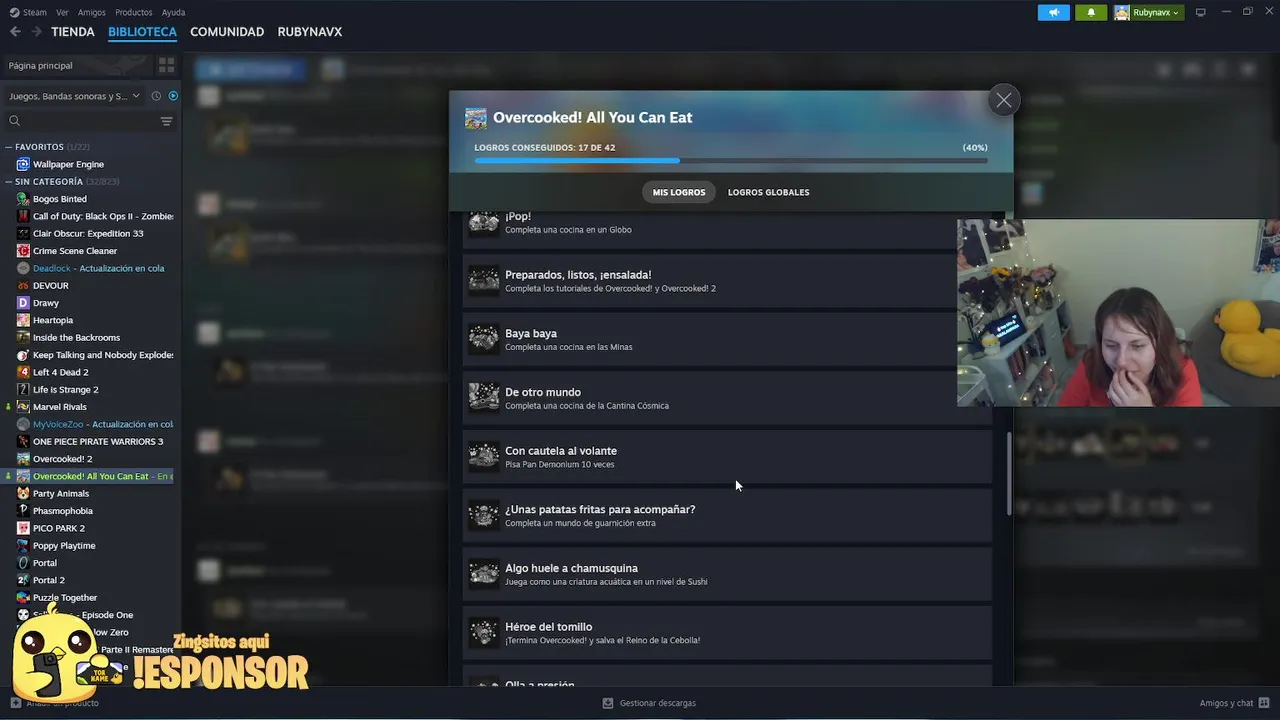Click the Heartopia game icon

pyautogui.click(x=23, y=320)
